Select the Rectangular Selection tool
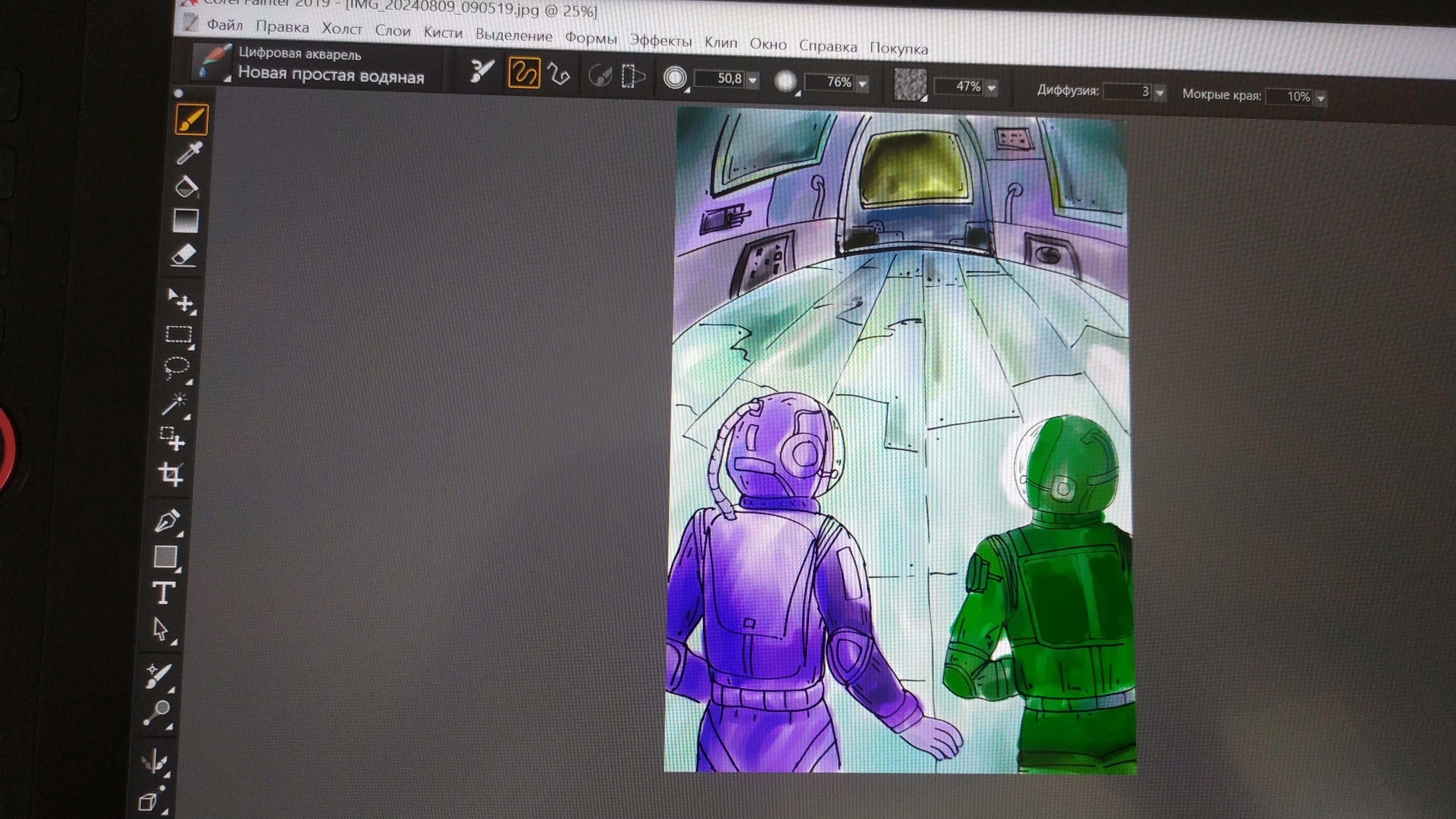The width and height of the screenshot is (1456, 819). (x=179, y=334)
